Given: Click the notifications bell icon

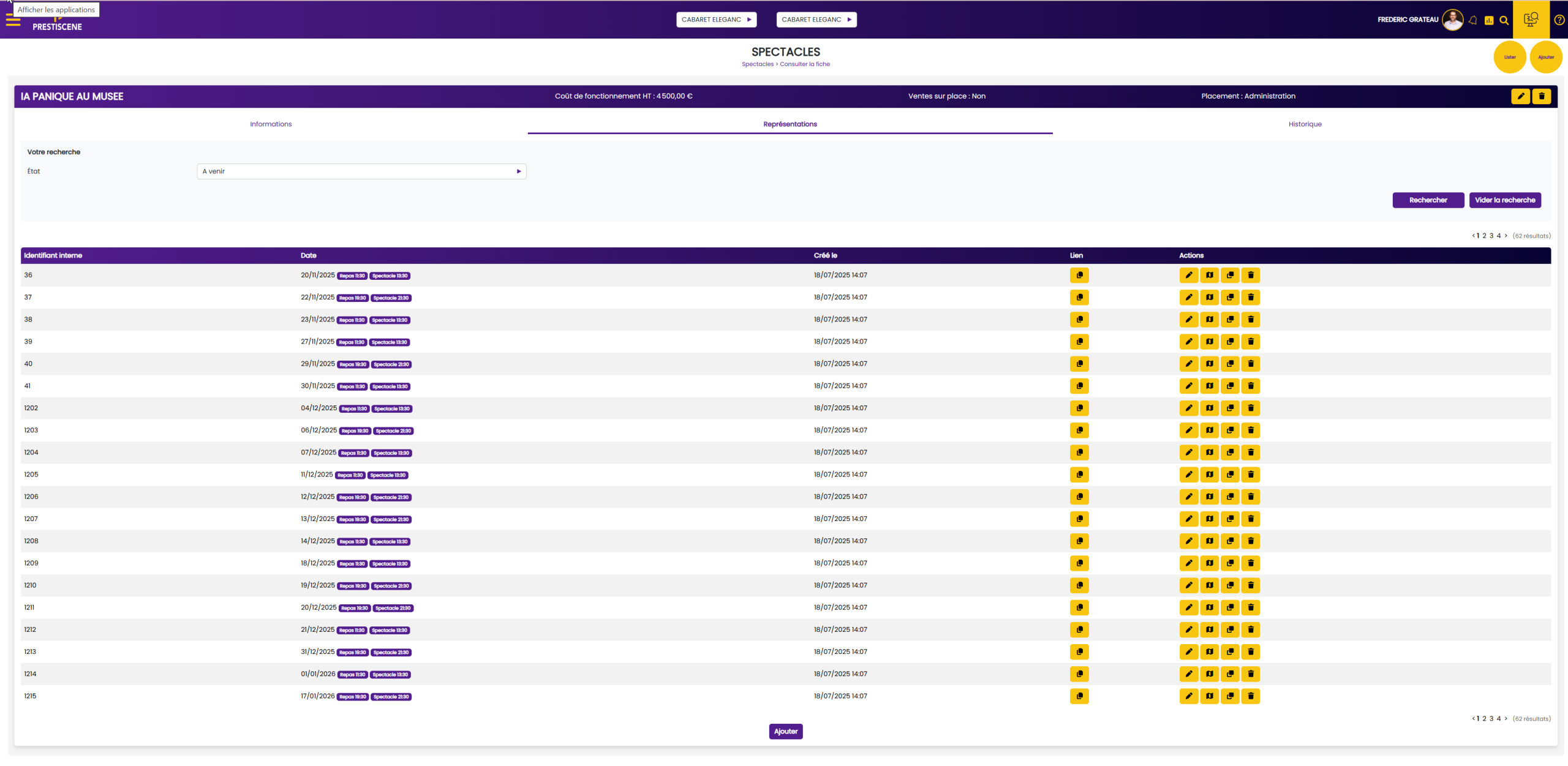Looking at the screenshot, I should click(x=1473, y=20).
